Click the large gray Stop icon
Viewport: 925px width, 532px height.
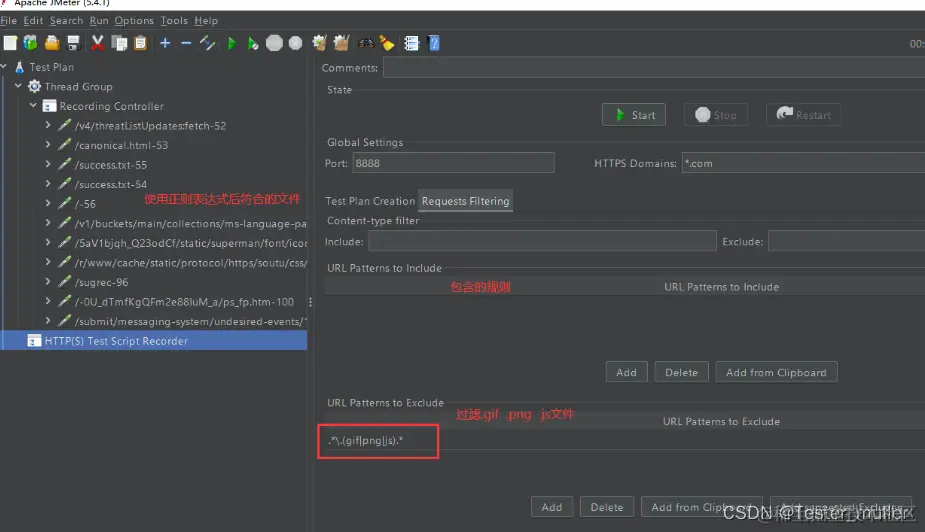274,43
